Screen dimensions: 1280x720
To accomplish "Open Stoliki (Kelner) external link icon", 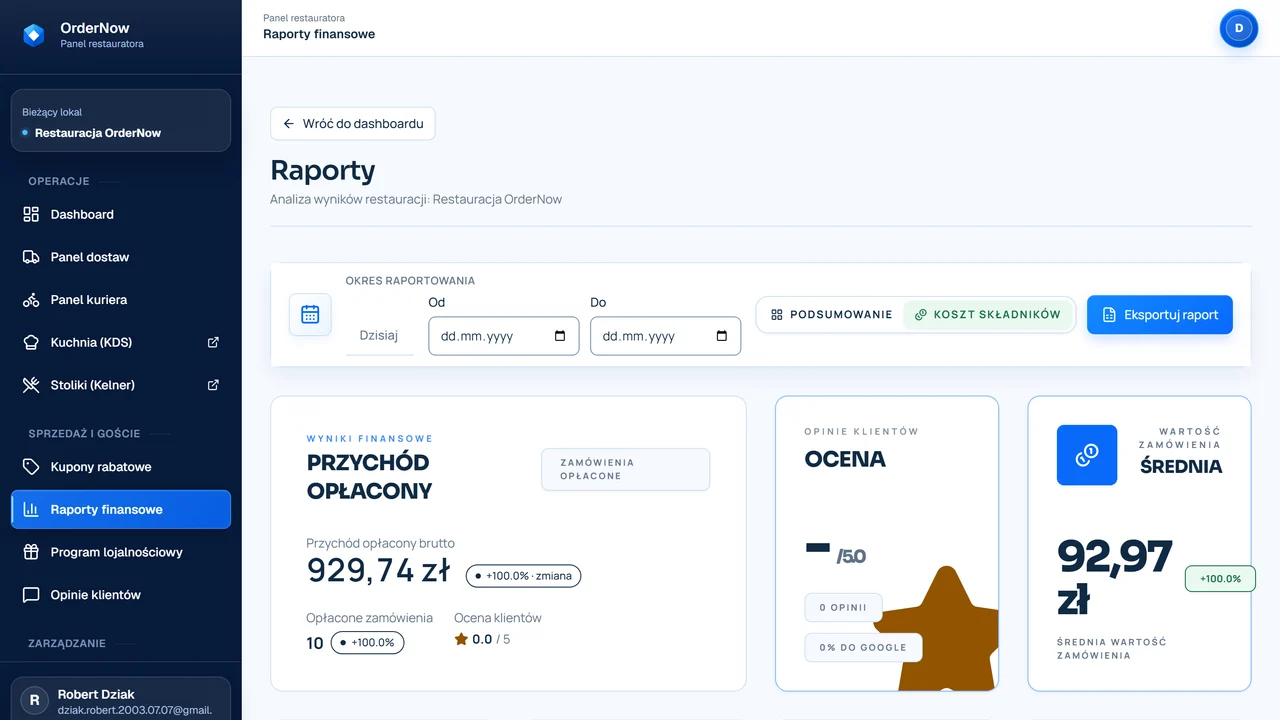I will (x=213, y=385).
